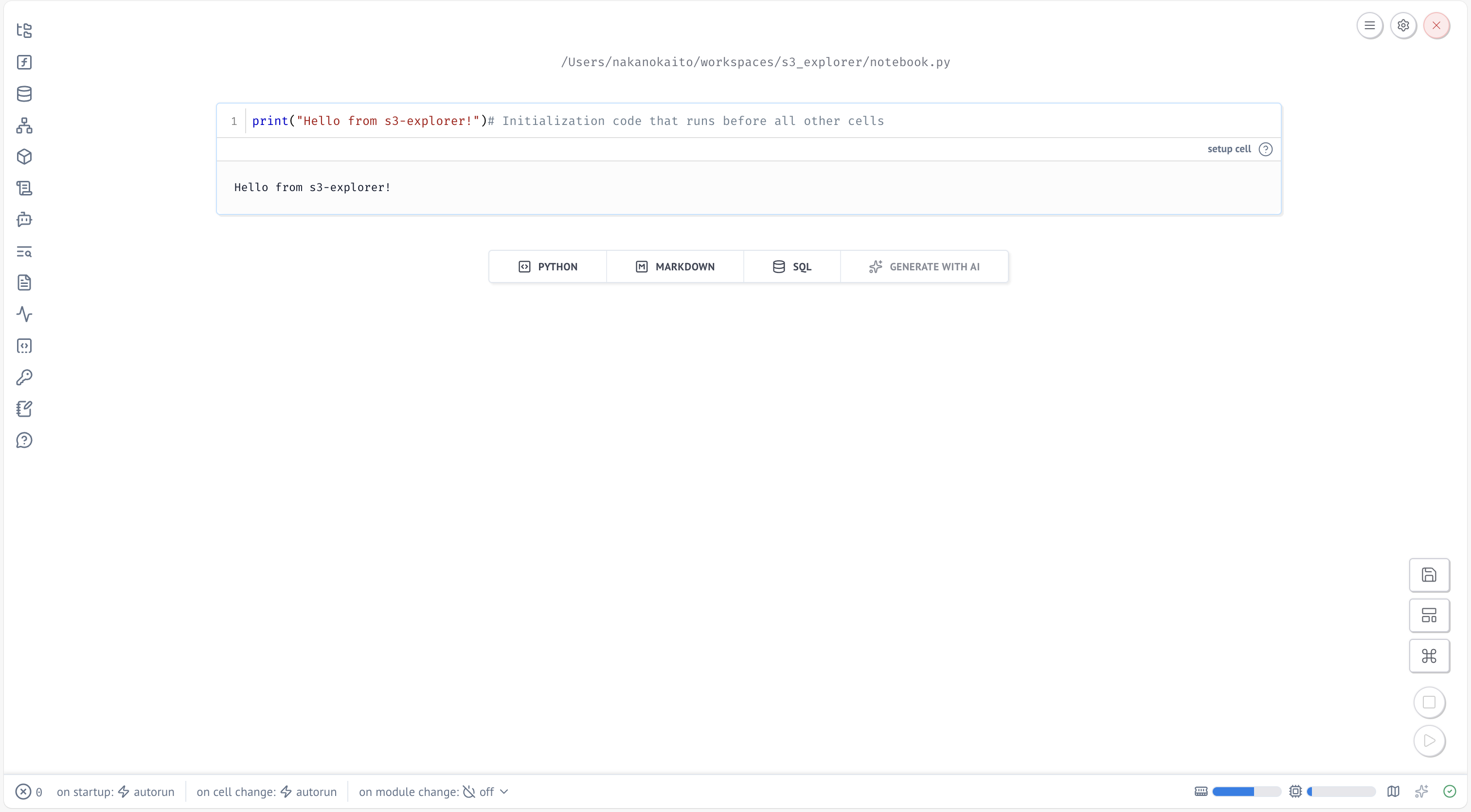Image resolution: width=1471 pixels, height=812 pixels.
Task: Add a new Python cell
Action: (548, 266)
